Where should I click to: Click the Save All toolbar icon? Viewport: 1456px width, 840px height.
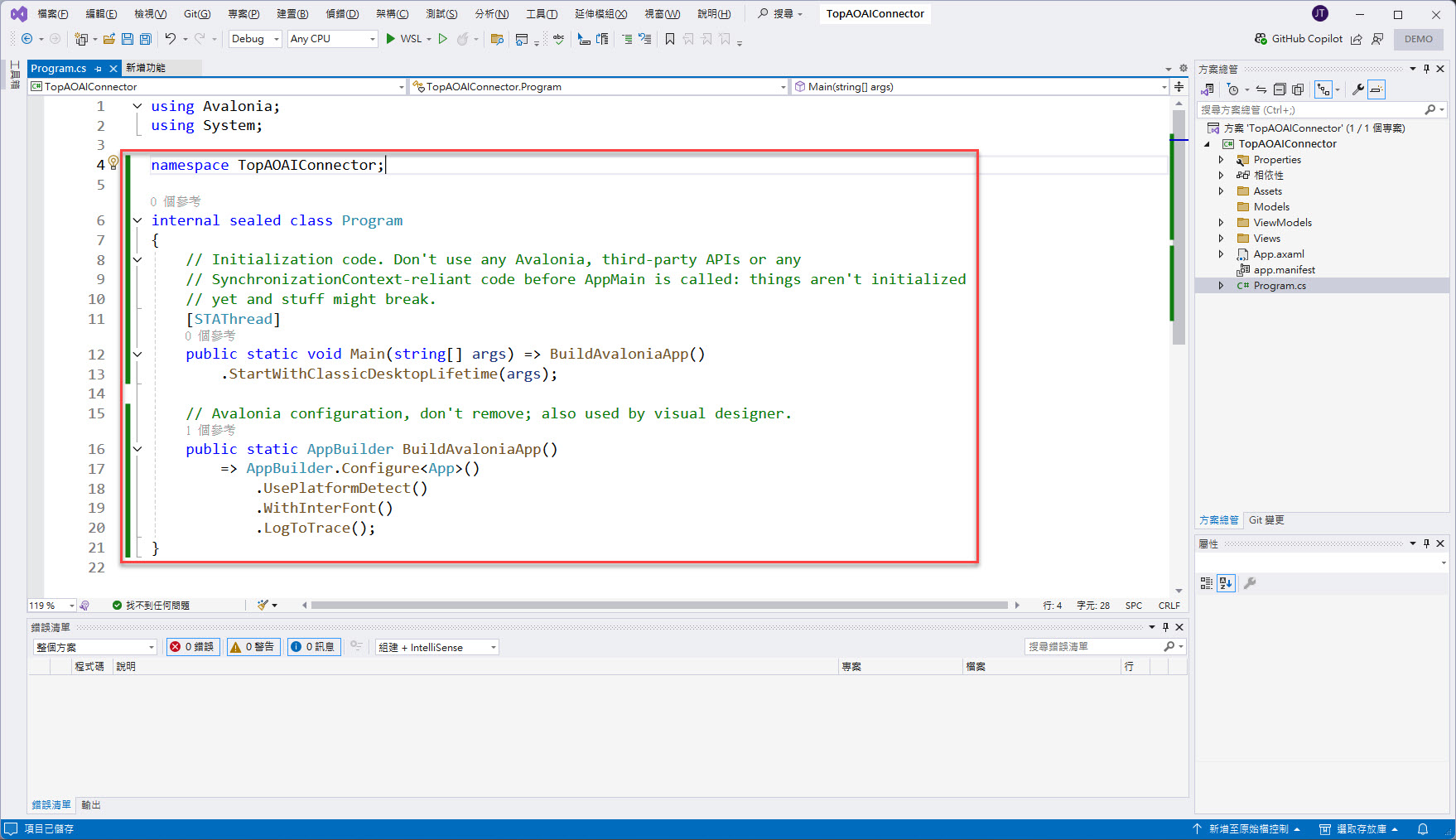[x=146, y=39]
